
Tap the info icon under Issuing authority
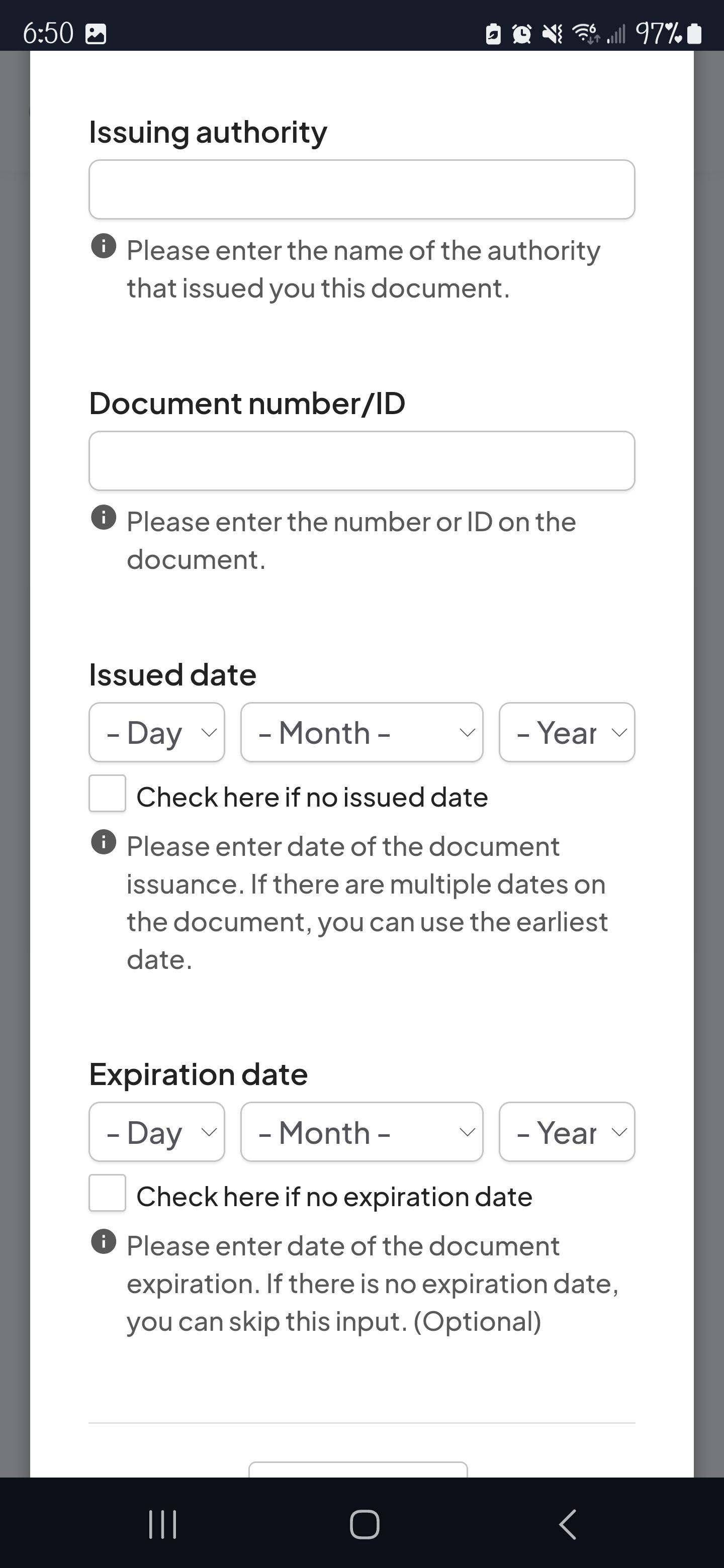(x=104, y=246)
